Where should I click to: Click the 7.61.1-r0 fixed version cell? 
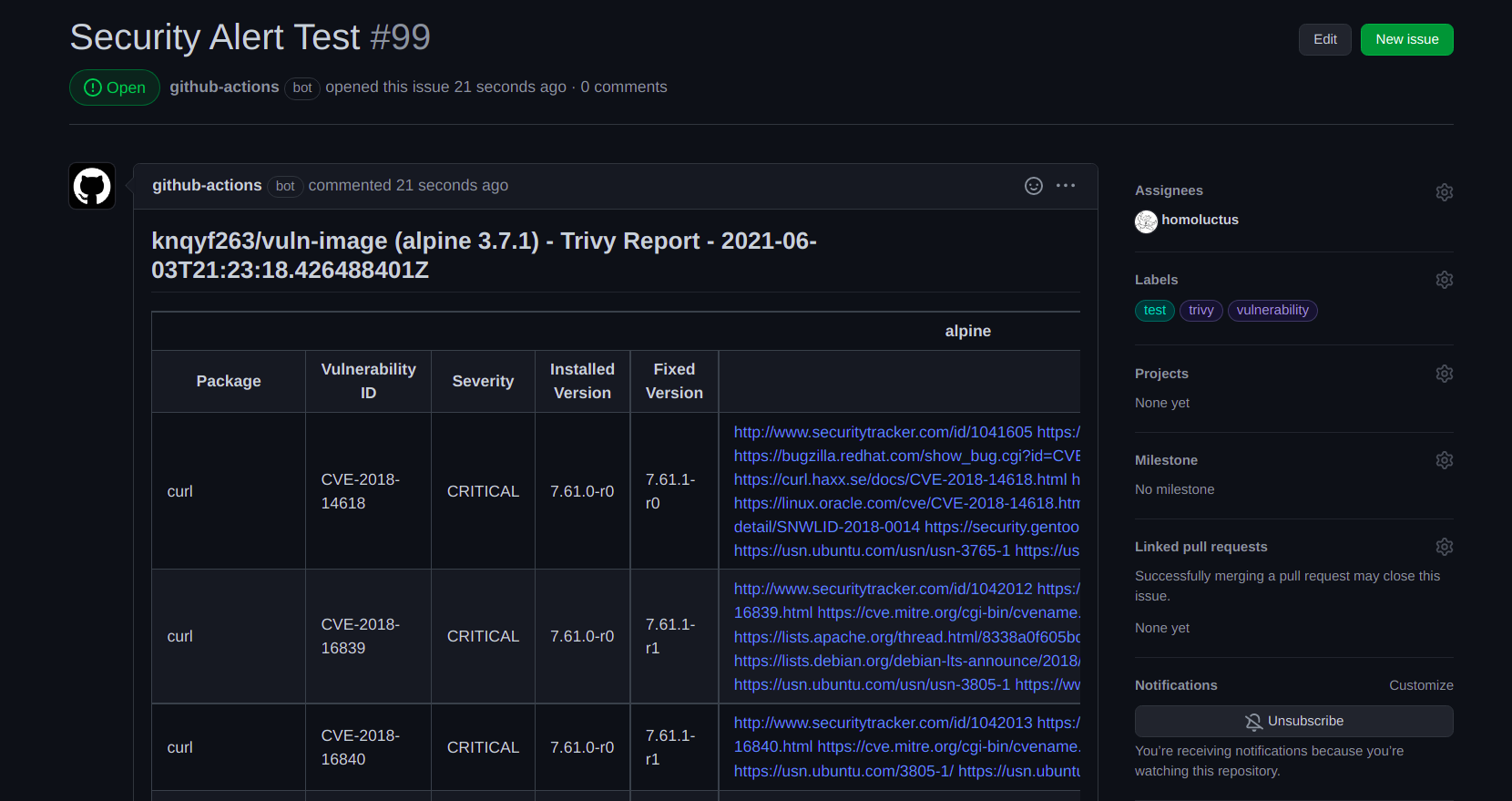coord(674,491)
